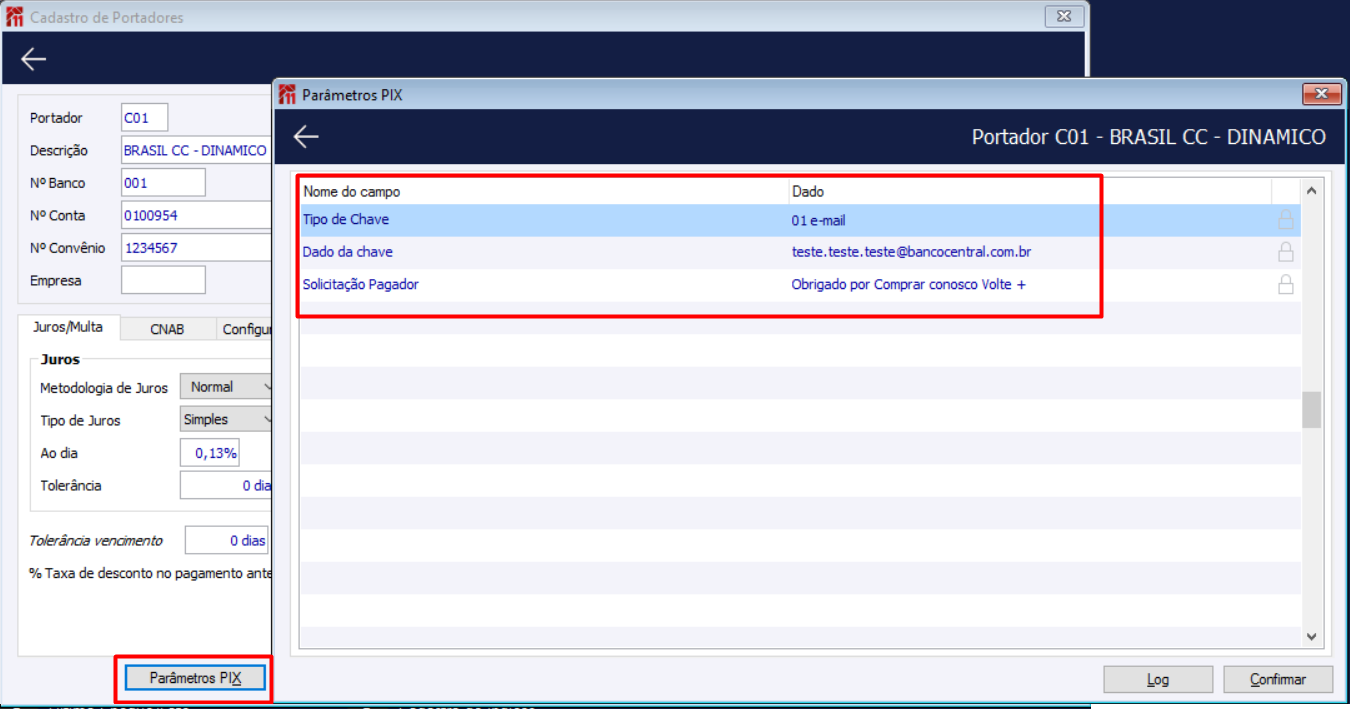Close the Cadastro de Portadores window
Image resolution: width=1350 pixels, height=709 pixels.
pos(1064,16)
